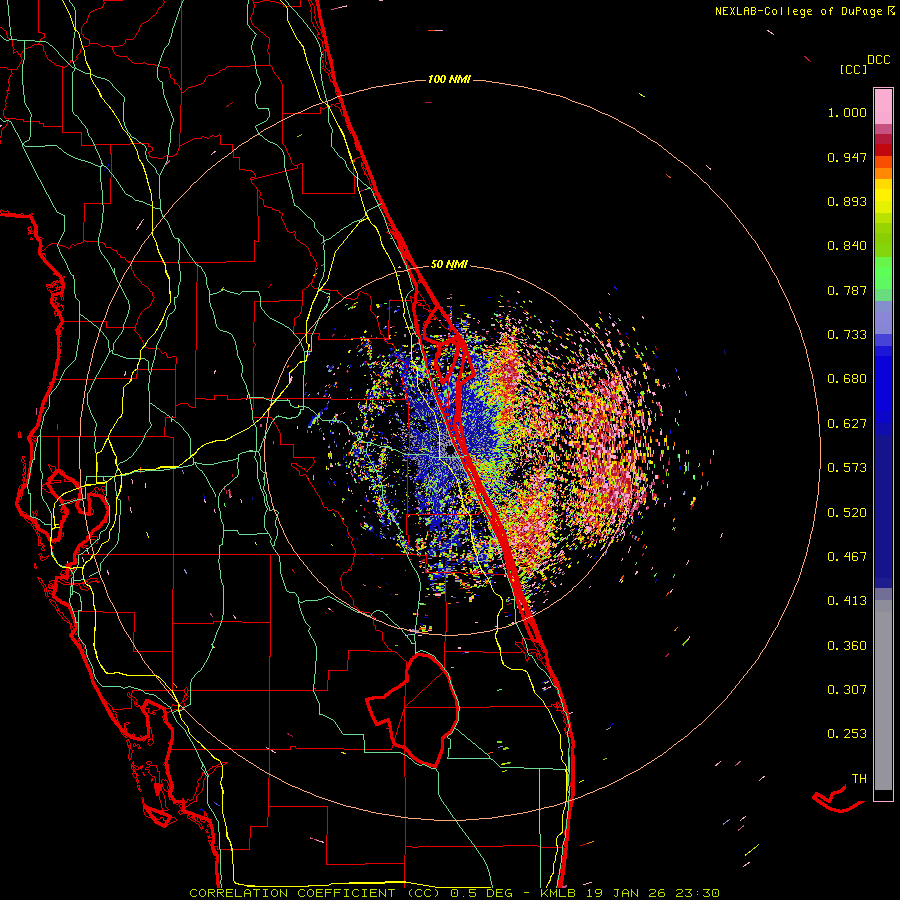Select the 0.840 legend value
Viewport: 900px width, 900px height.
point(847,246)
